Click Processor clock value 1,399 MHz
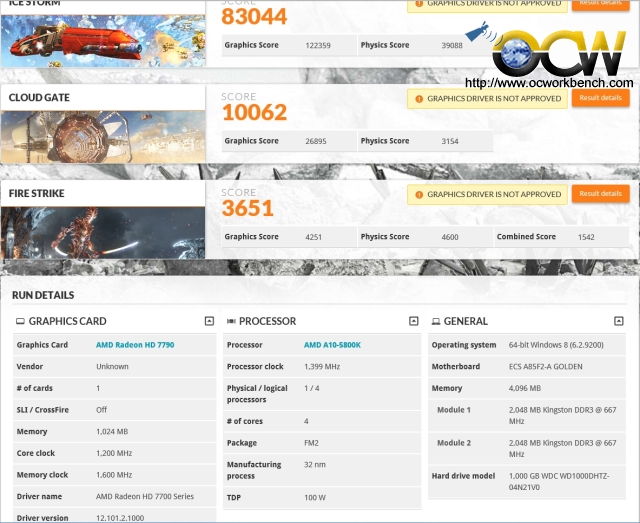 point(322,367)
